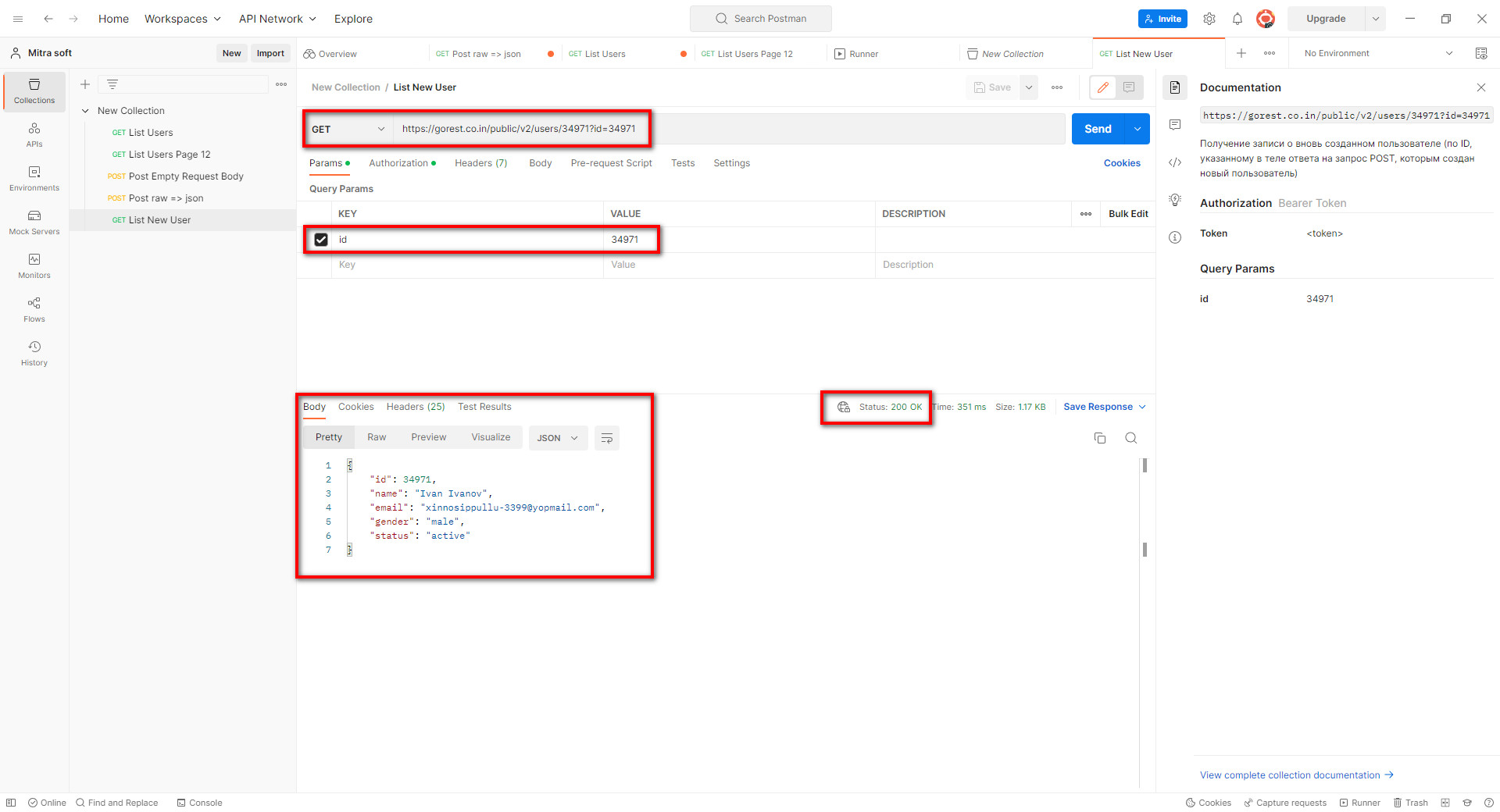
Task: Copy the response body with copy icon
Action: pos(1100,438)
